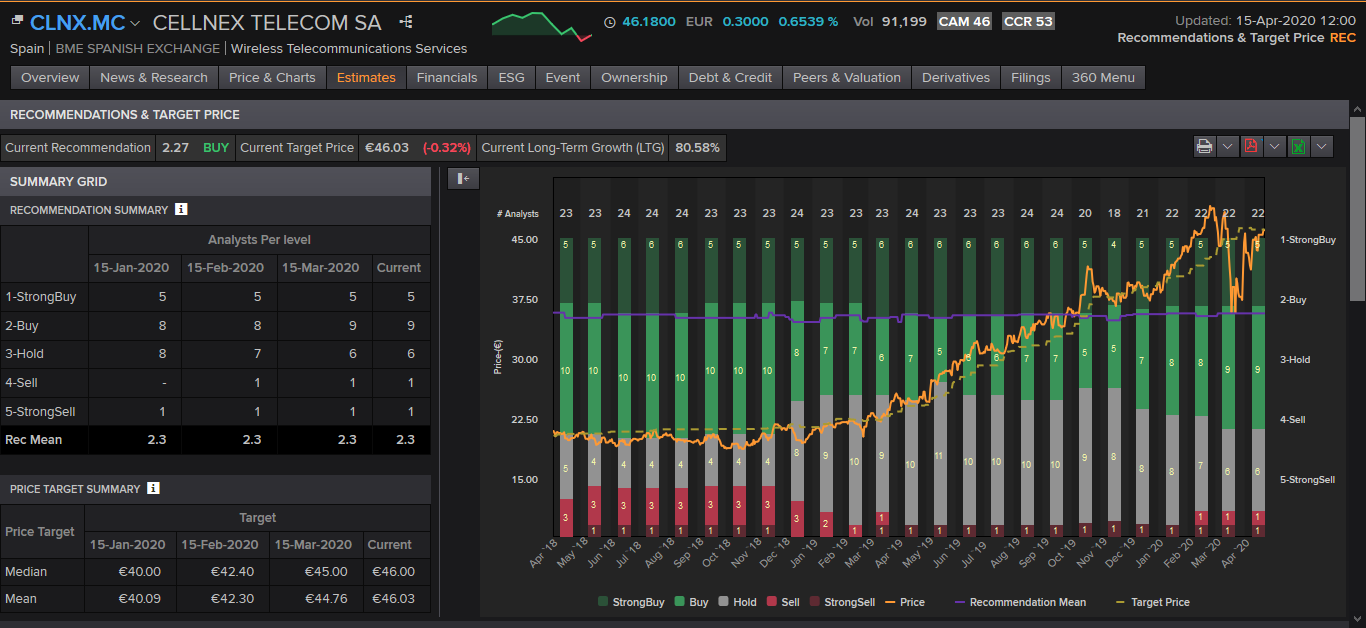Collapse the summary grid panel arrow icon
1366x628 pixels.
coord(463,179)
